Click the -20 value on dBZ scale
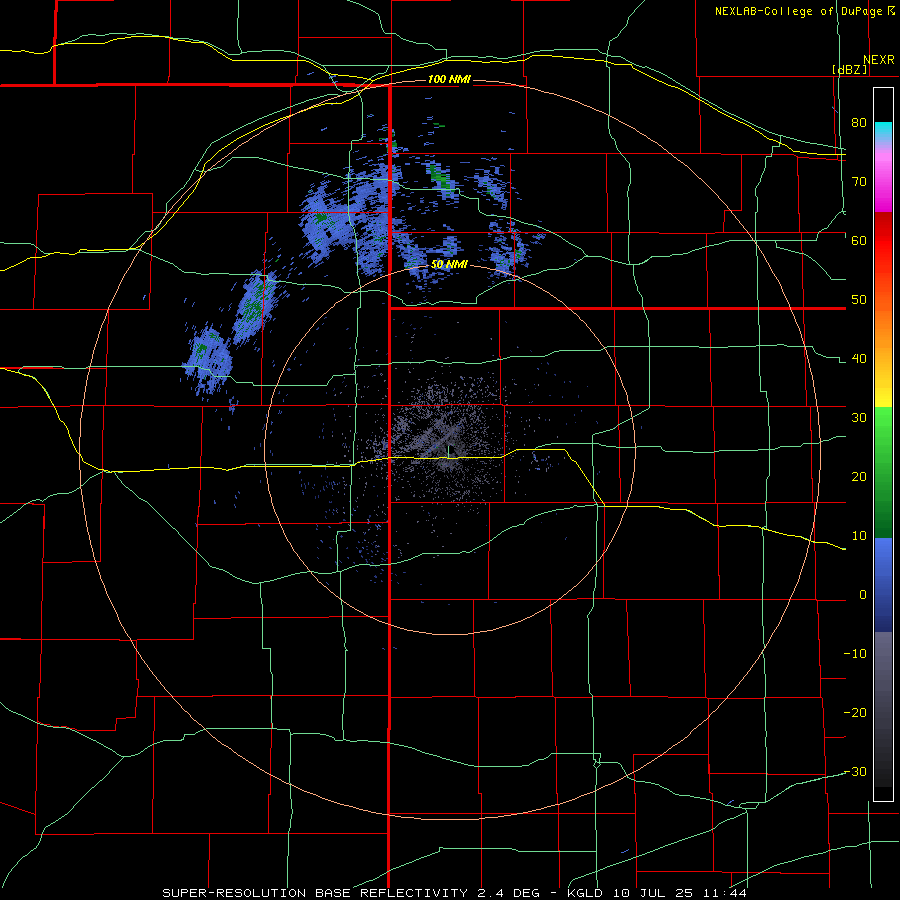The width and height of the screenshot is (900, 900). point(855,713)
